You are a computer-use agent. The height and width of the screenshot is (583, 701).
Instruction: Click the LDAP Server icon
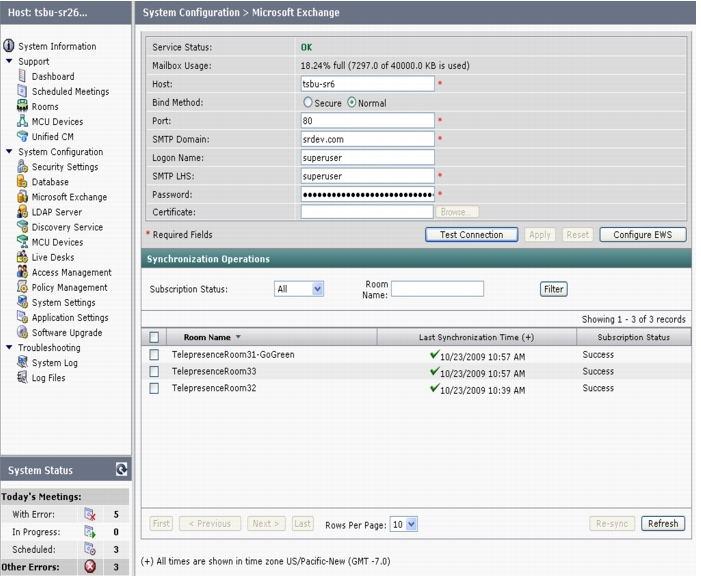(22, 211)
